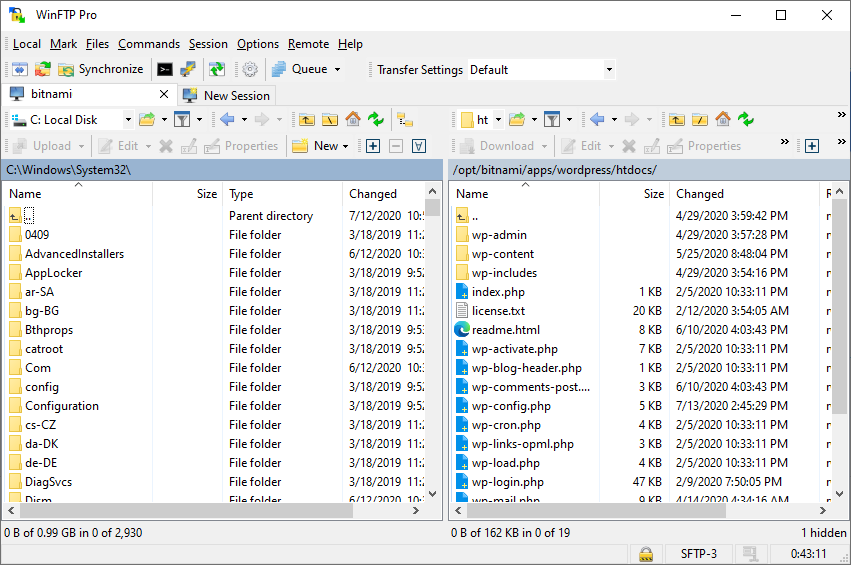
Task: Open the preferences gear icon
Action: (x=250, y=69)
